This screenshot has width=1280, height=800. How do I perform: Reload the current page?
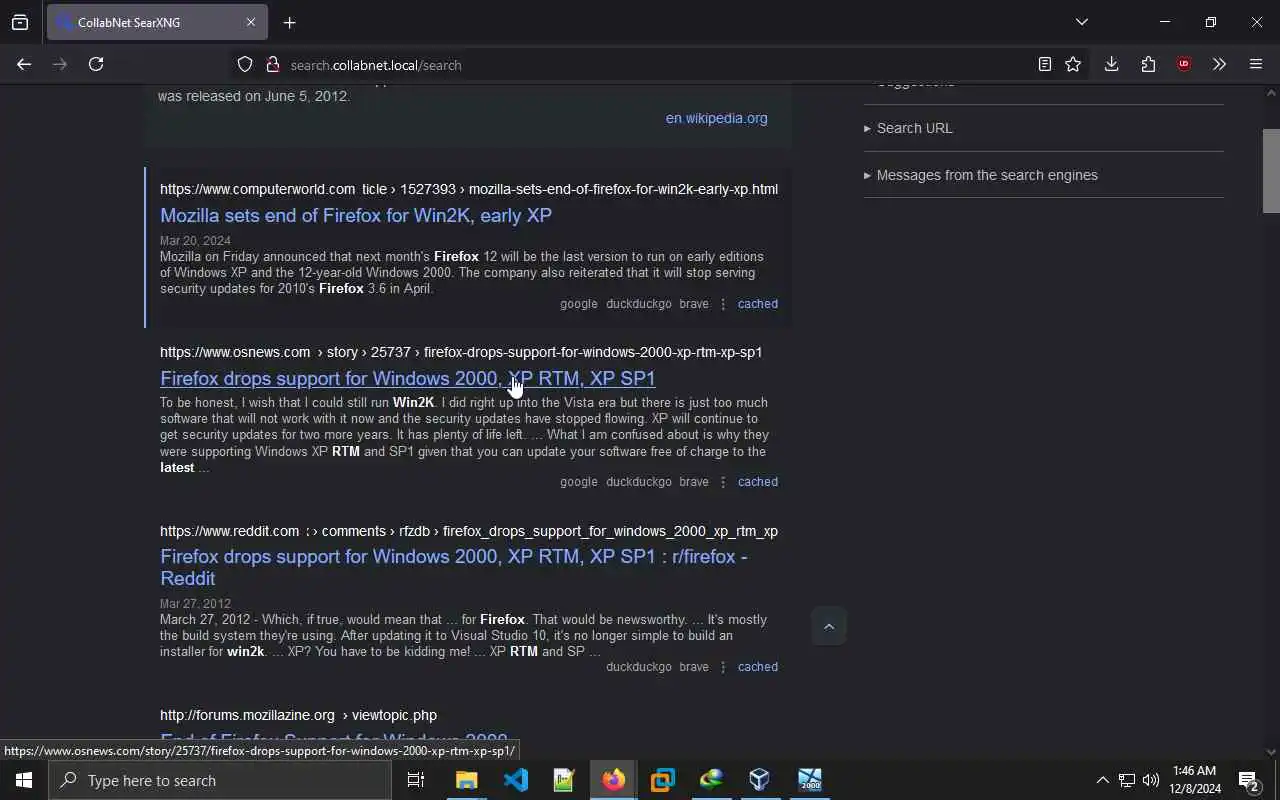96,64
